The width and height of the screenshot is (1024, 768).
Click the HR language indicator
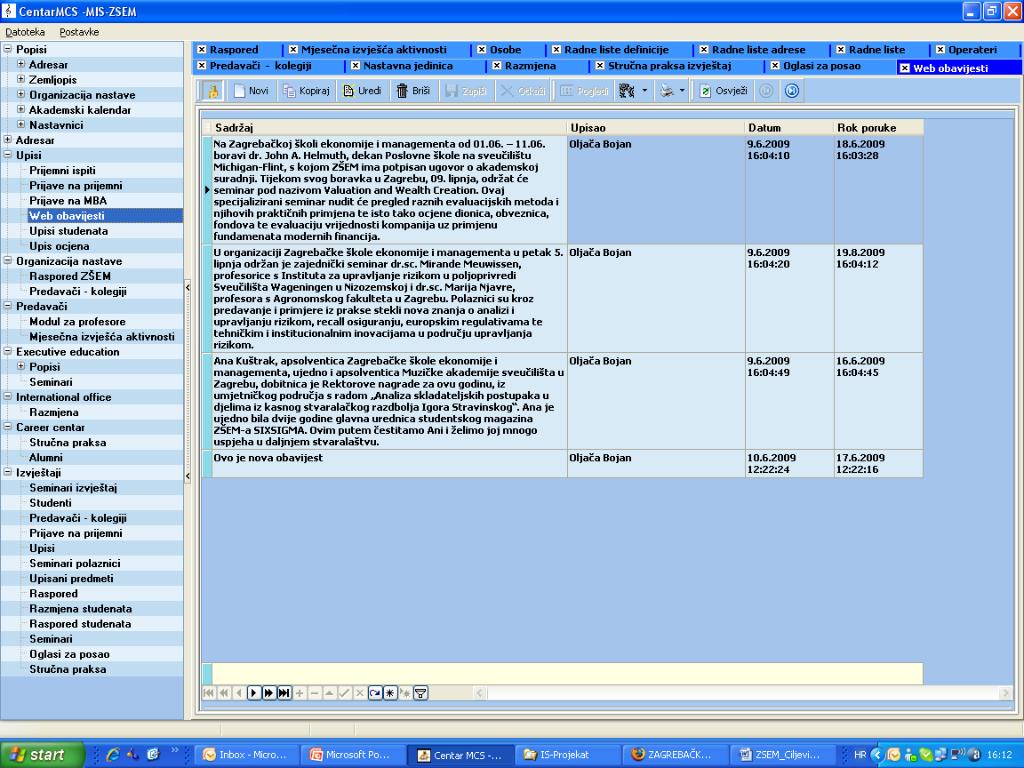coord(860,755)
